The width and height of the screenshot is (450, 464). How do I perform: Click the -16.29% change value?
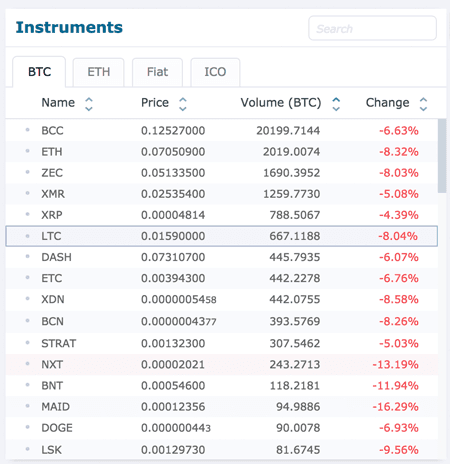coord(395,407)
